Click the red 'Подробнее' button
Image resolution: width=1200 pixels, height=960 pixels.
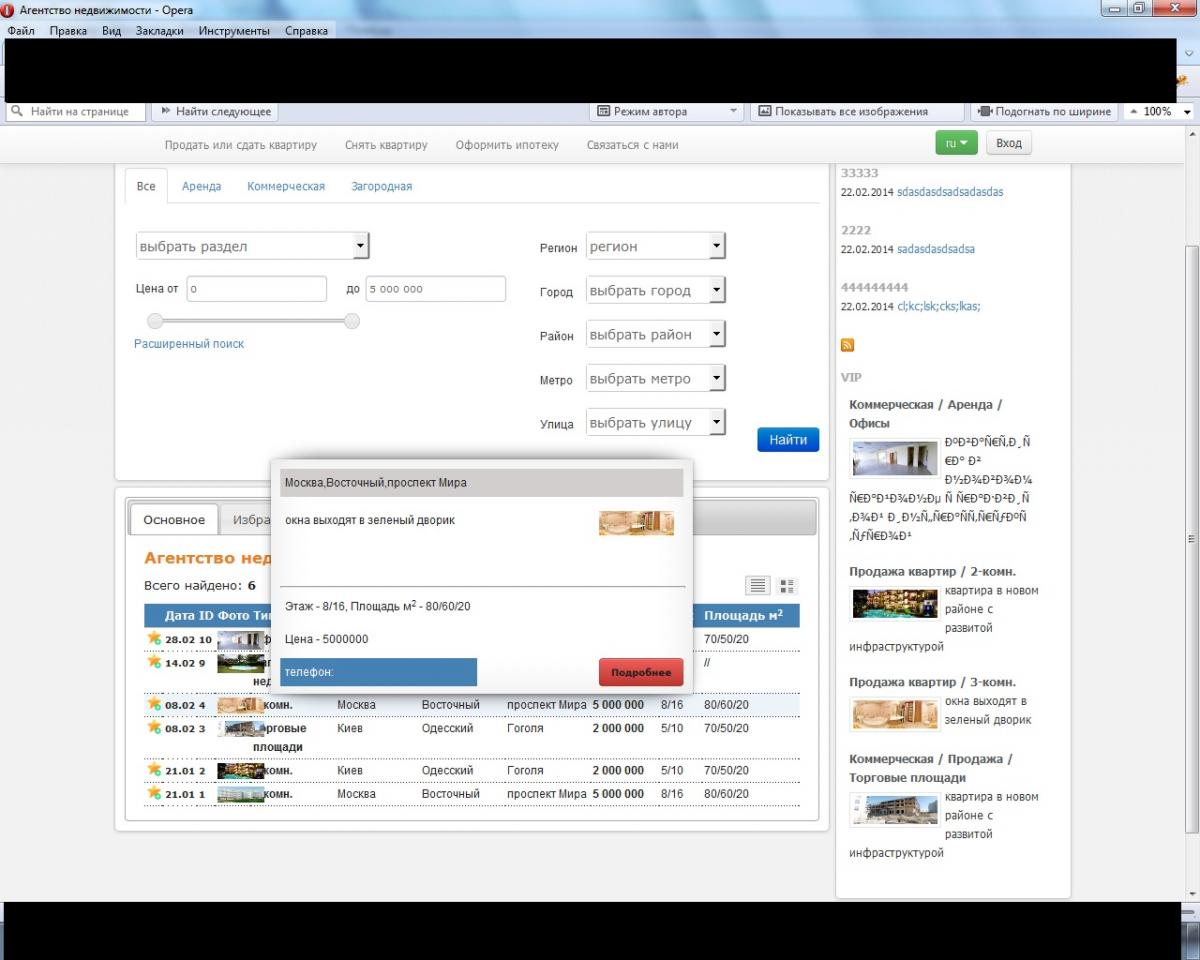click(641, 672)
